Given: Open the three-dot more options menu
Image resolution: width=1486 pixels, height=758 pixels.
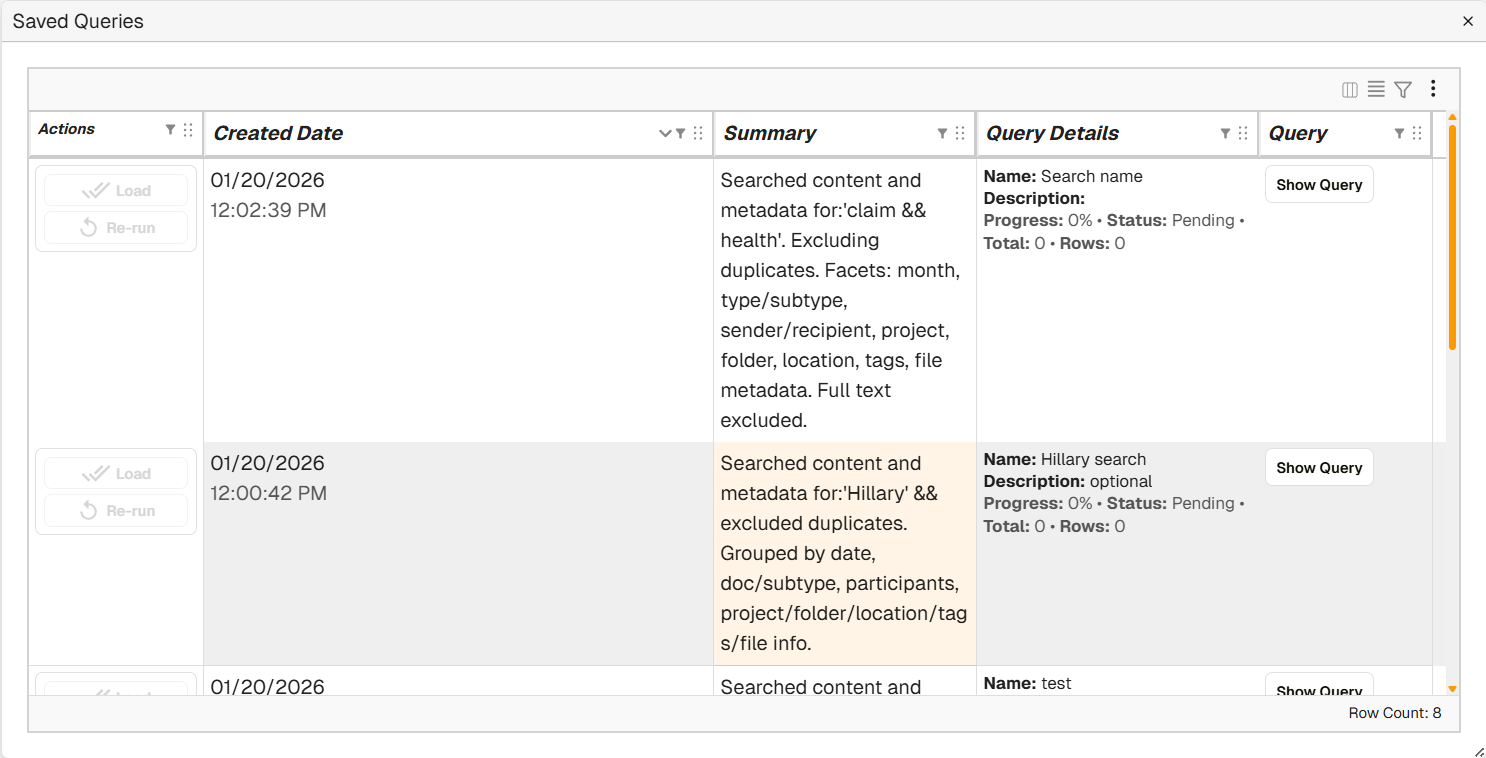Looking at the screenshot, I should [1433, 89].
